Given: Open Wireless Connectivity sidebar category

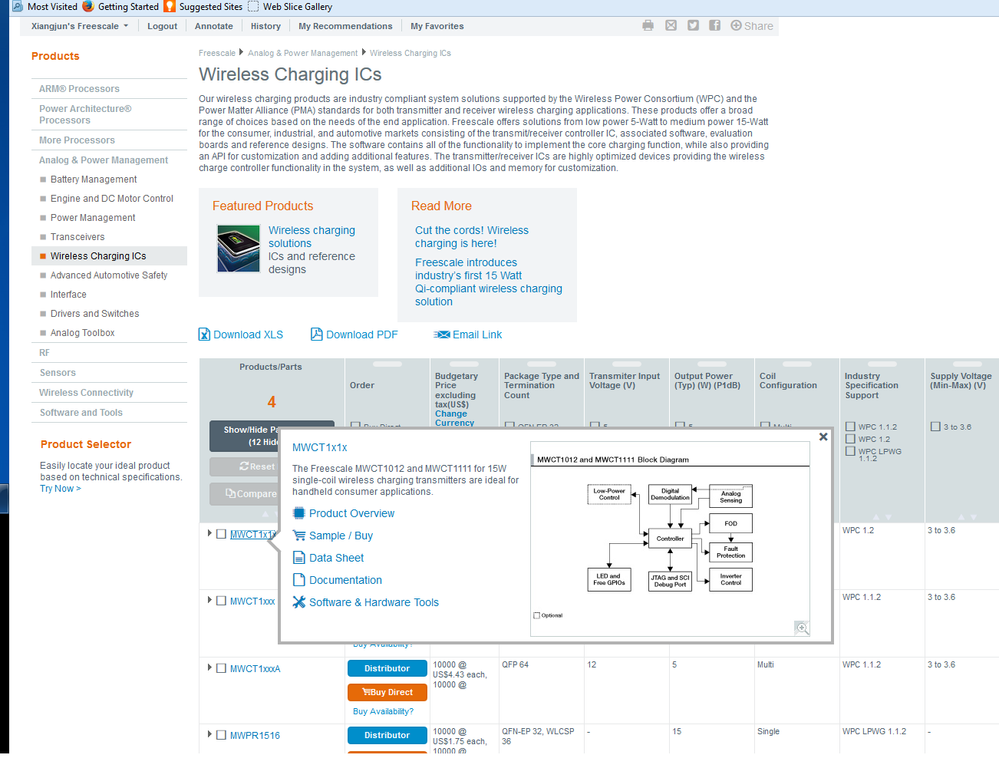Looking at the screenshot, I should 86,392.
